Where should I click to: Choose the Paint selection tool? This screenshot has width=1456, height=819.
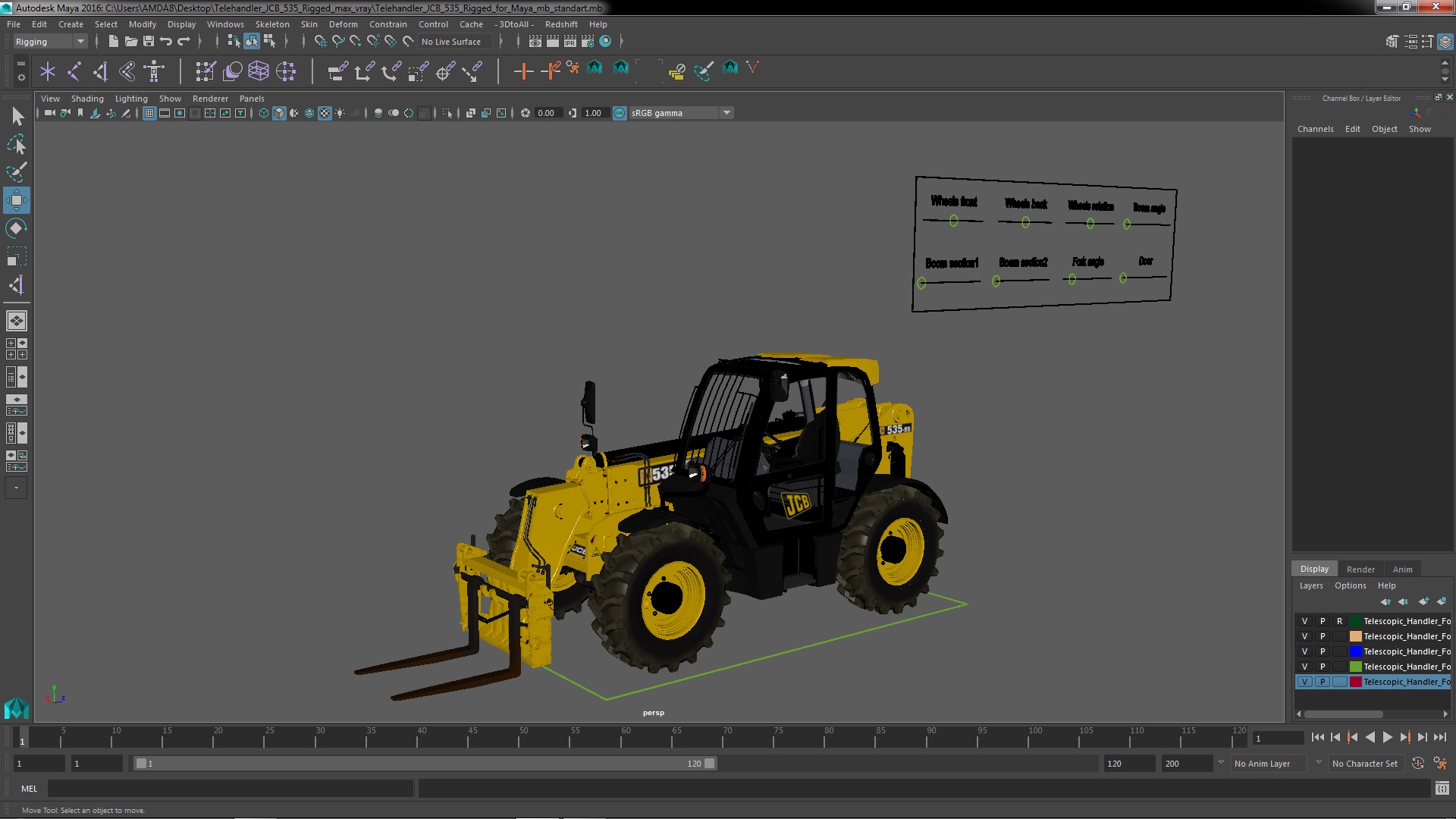(17, 172)
